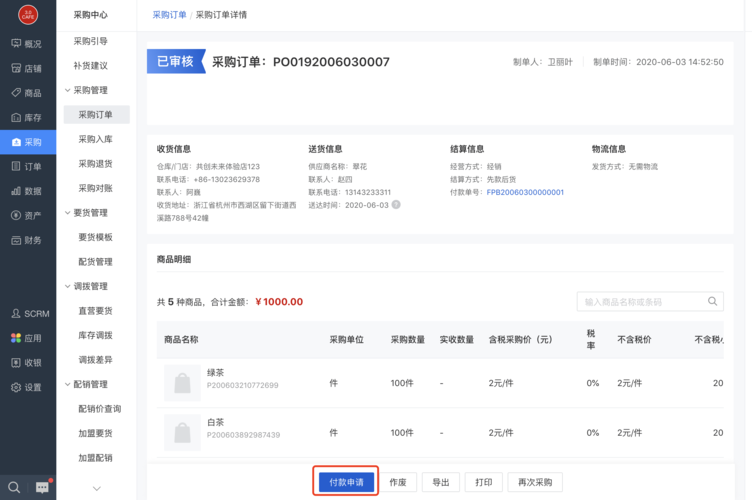Open 配销价查询 submenu item

(x=100, y=409)
